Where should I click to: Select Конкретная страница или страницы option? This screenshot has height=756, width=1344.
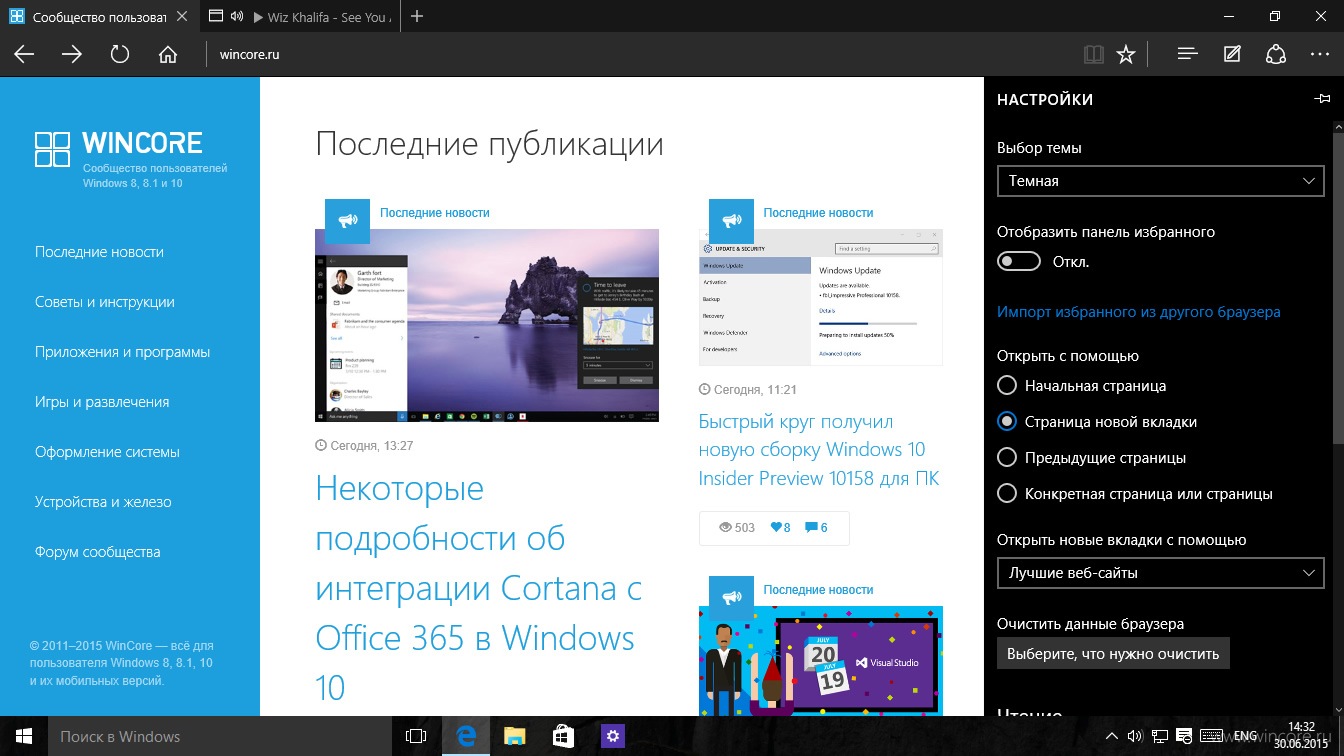point(1008,494)
